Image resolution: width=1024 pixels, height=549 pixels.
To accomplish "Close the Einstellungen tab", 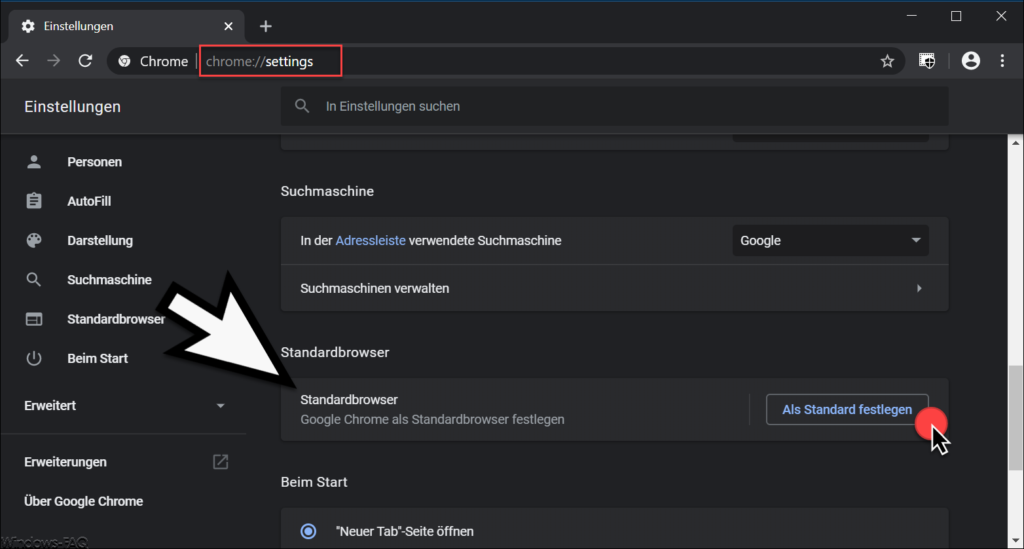I will point(228,26).
